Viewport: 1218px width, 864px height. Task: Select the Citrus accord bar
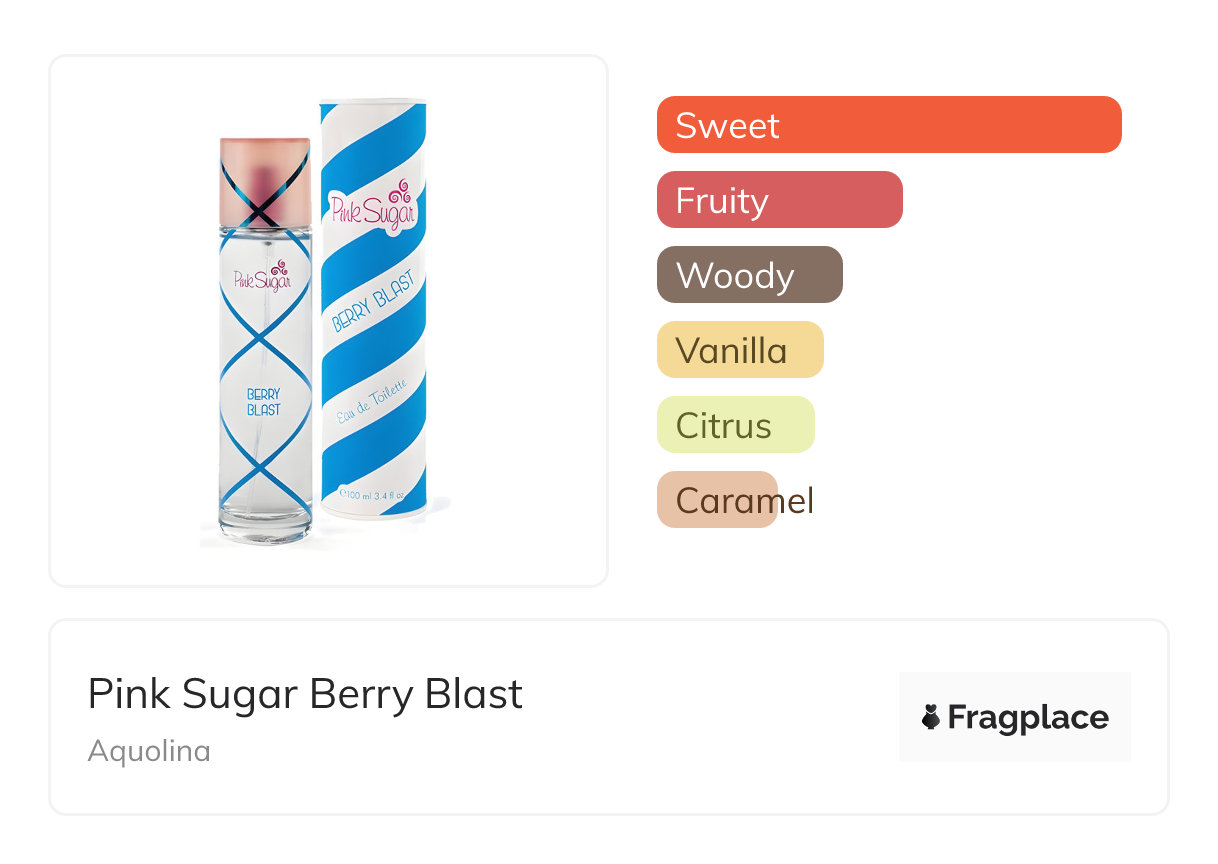pos(735,425)
